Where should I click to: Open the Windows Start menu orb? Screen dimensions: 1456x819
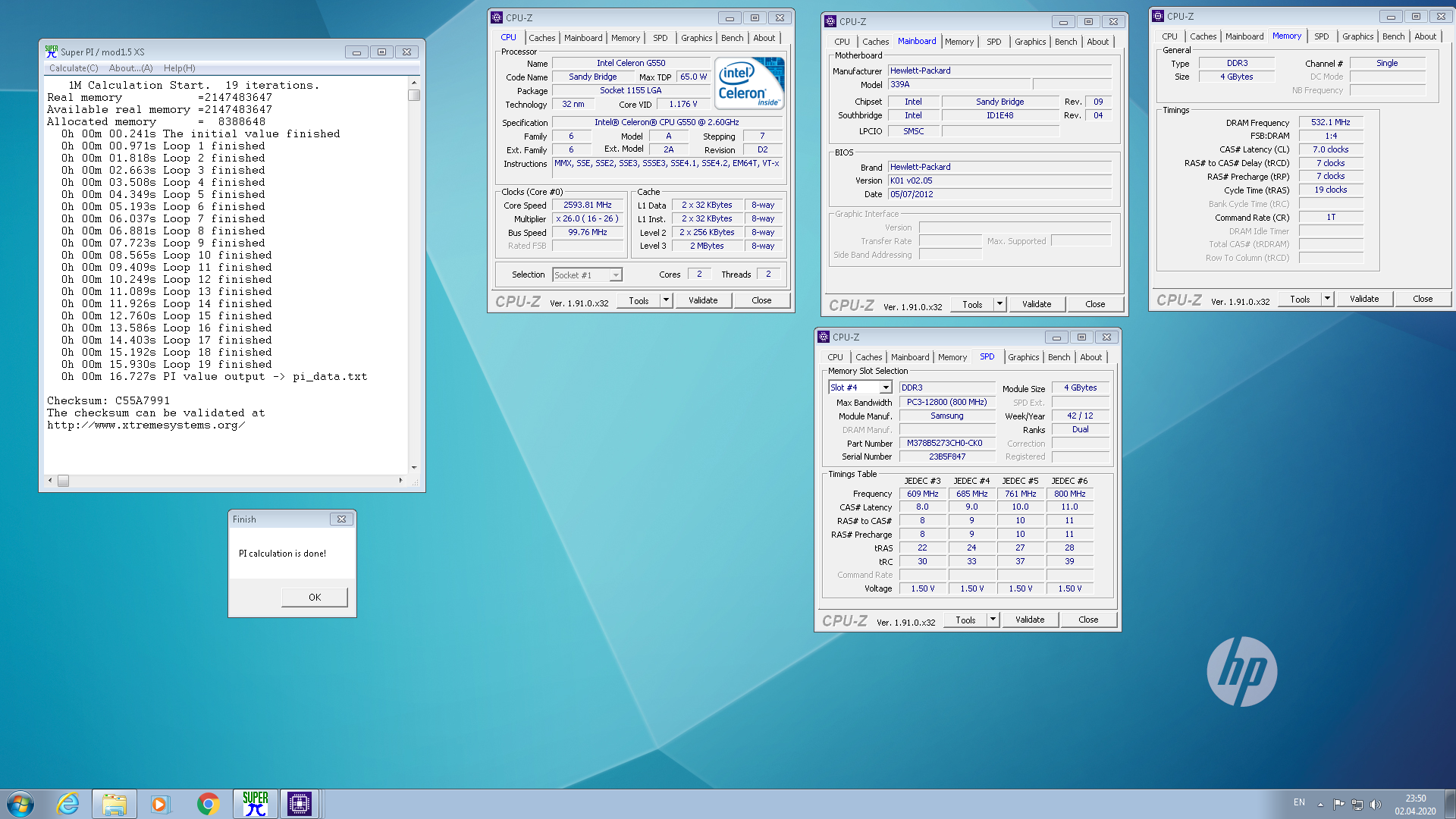coord(20,804)
